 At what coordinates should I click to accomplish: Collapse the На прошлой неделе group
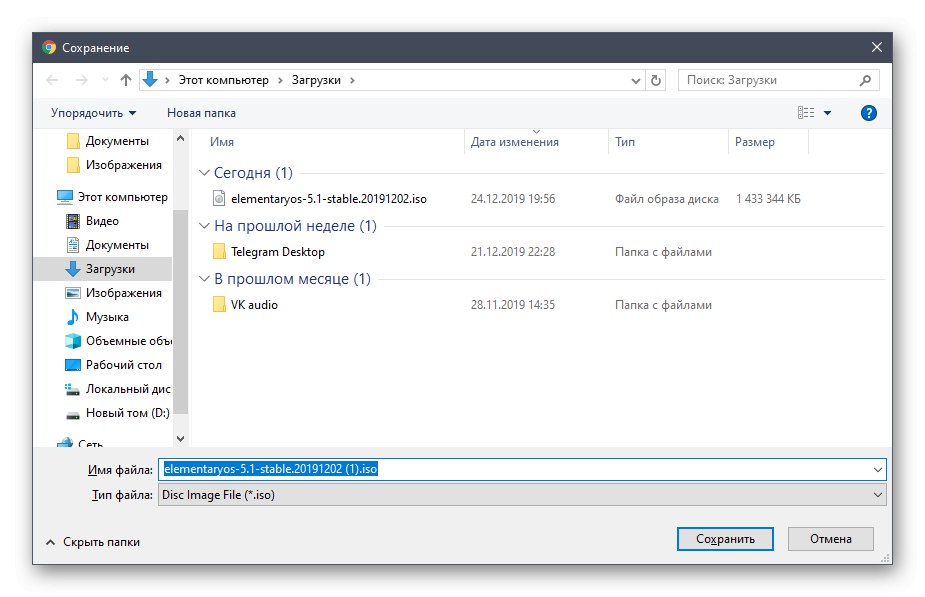[204, 226]
